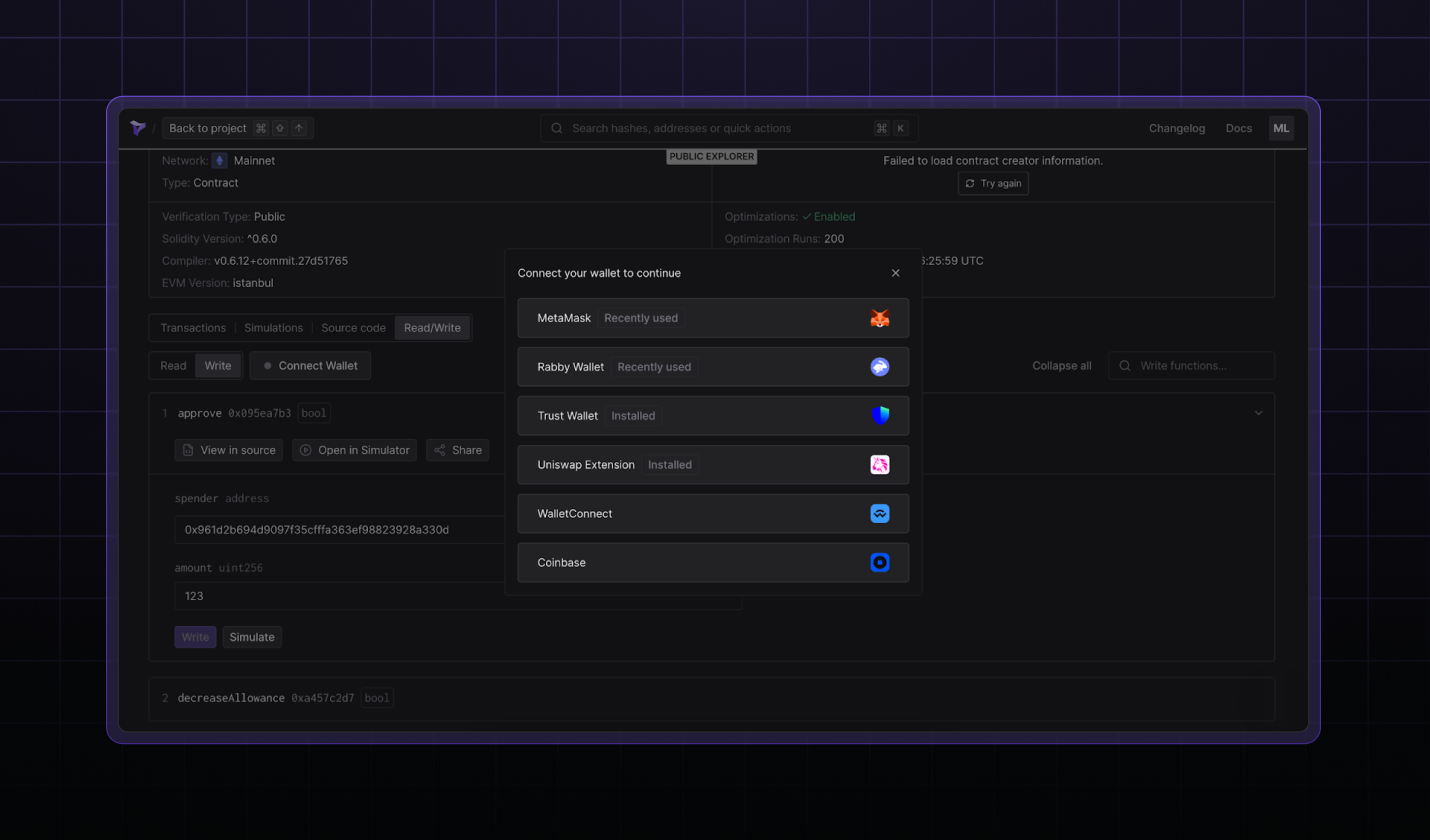The width and height of the screenshot is (1430, 840).
Task: Click Collapse all functions
Action: click(x=1061, y=366)
